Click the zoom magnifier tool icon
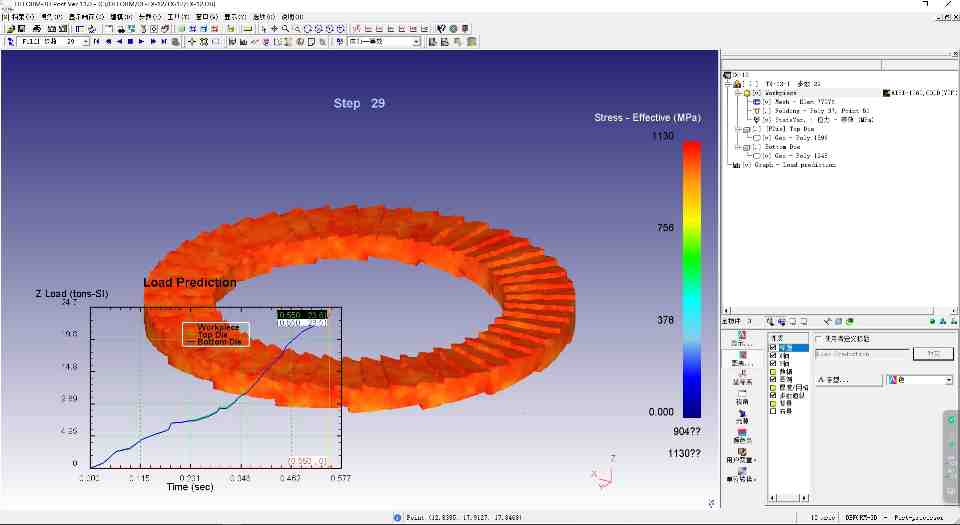The width and height of the screenshot is (960, 525). (x=285, y=29)
